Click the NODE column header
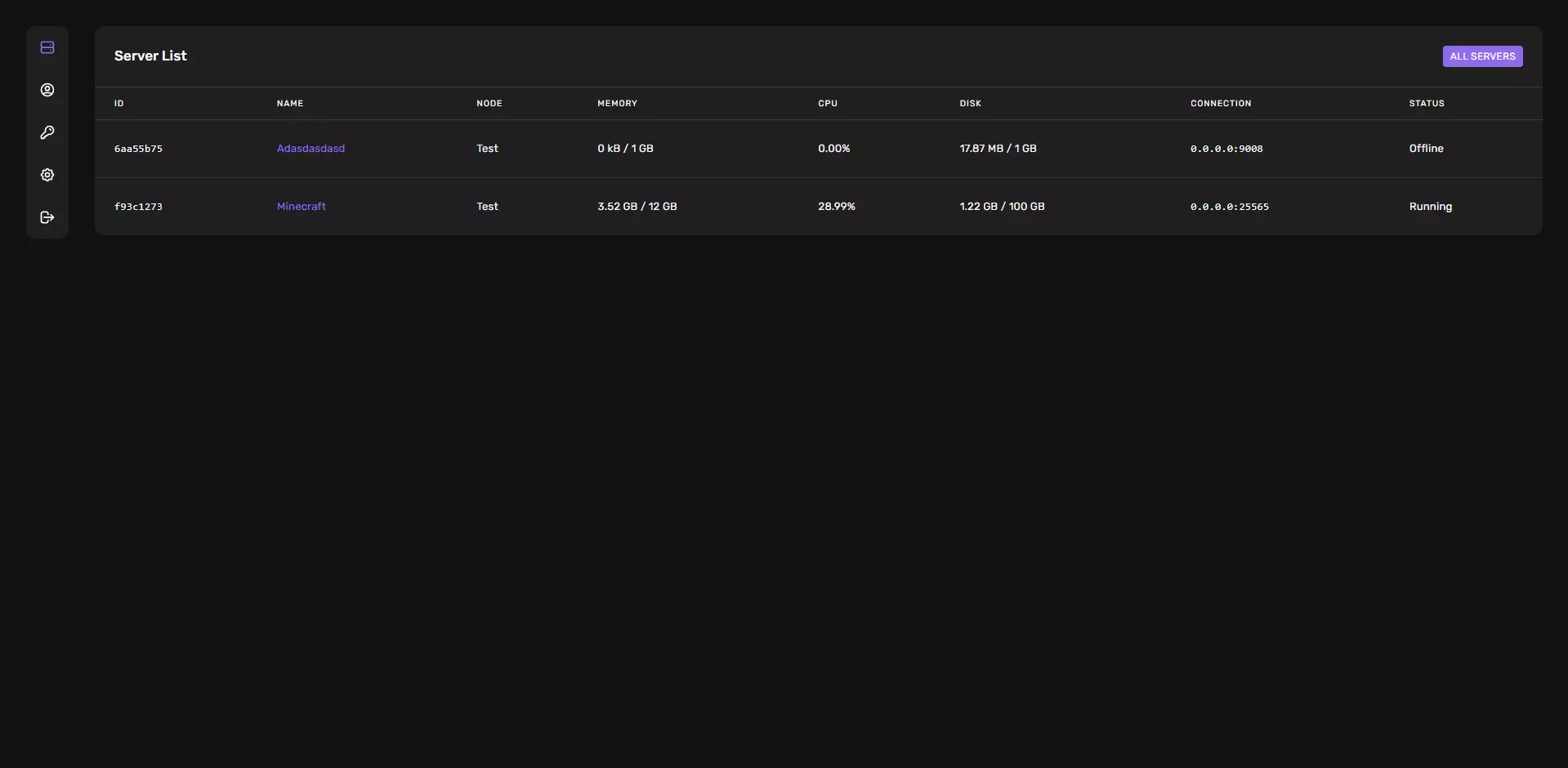The image size is (1568, 768). pos(489,104)
